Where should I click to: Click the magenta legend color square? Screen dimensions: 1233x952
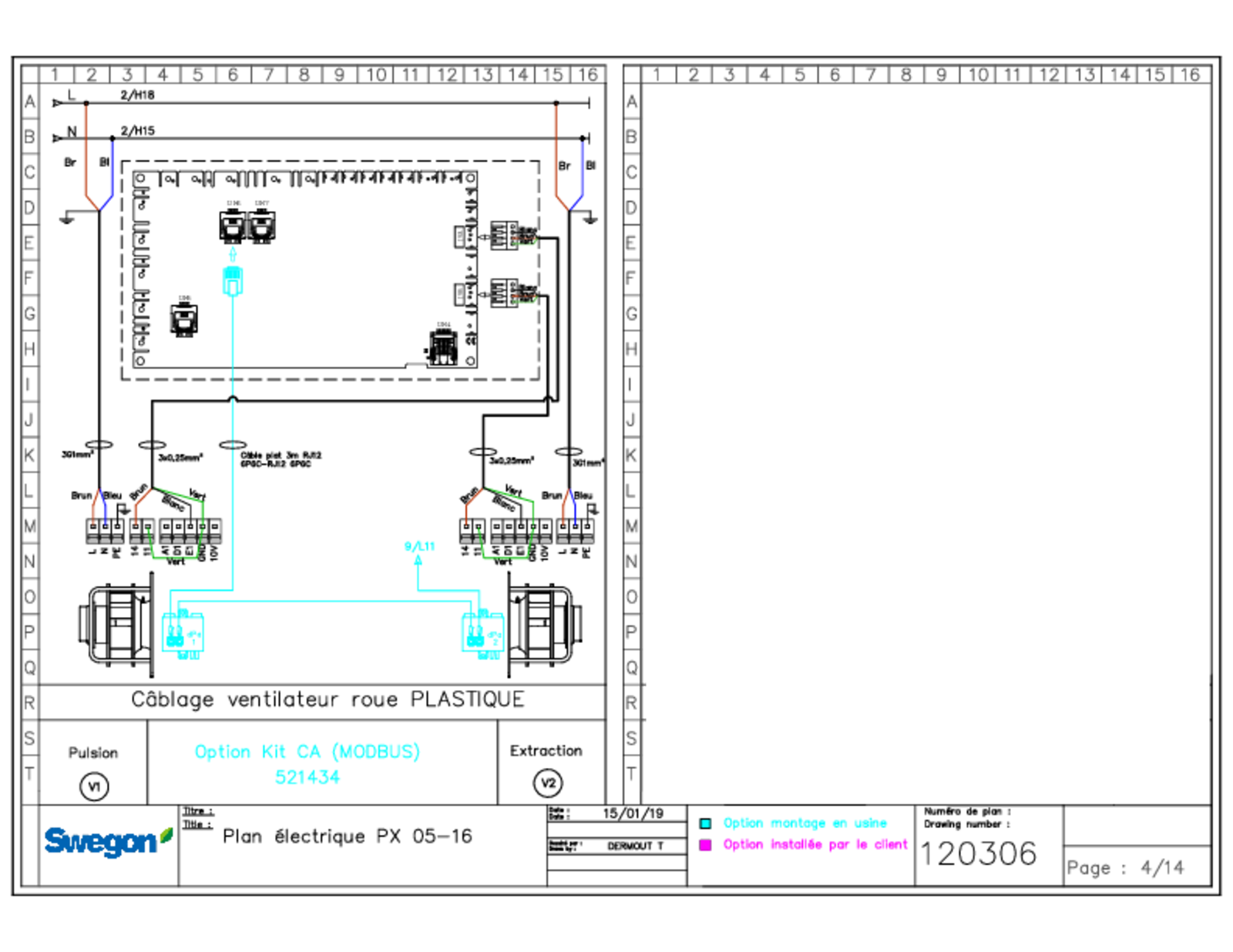[x=705, y=846]
